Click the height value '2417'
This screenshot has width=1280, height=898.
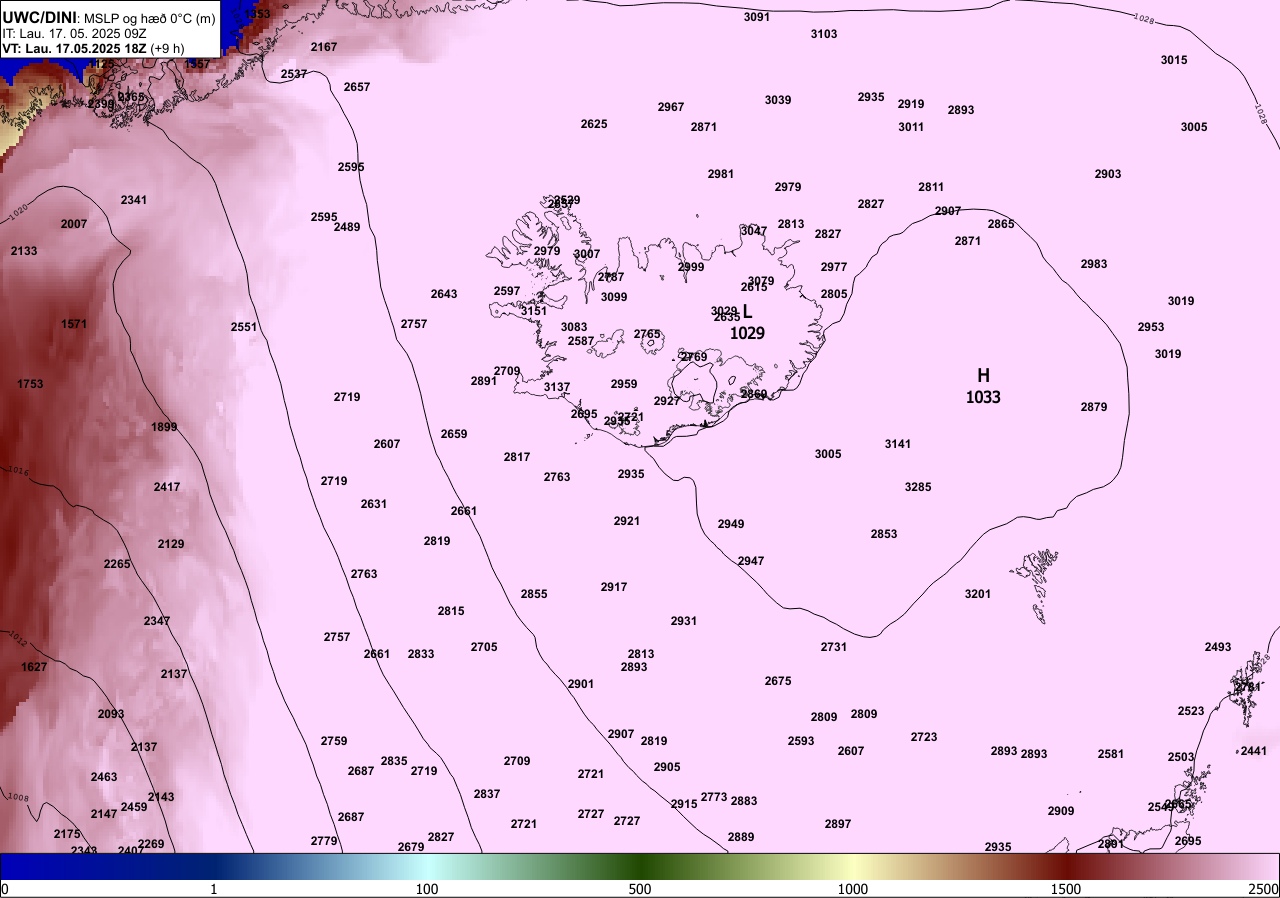tap(167, 487)
